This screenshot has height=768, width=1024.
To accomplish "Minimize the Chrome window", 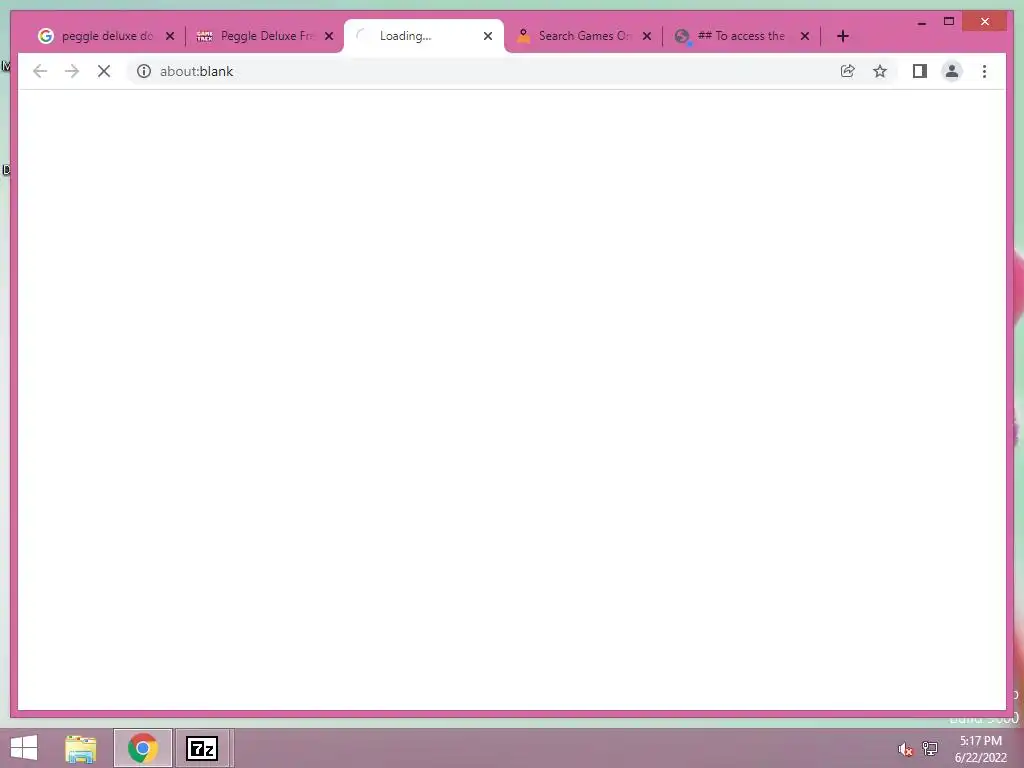I will [921, 22].
